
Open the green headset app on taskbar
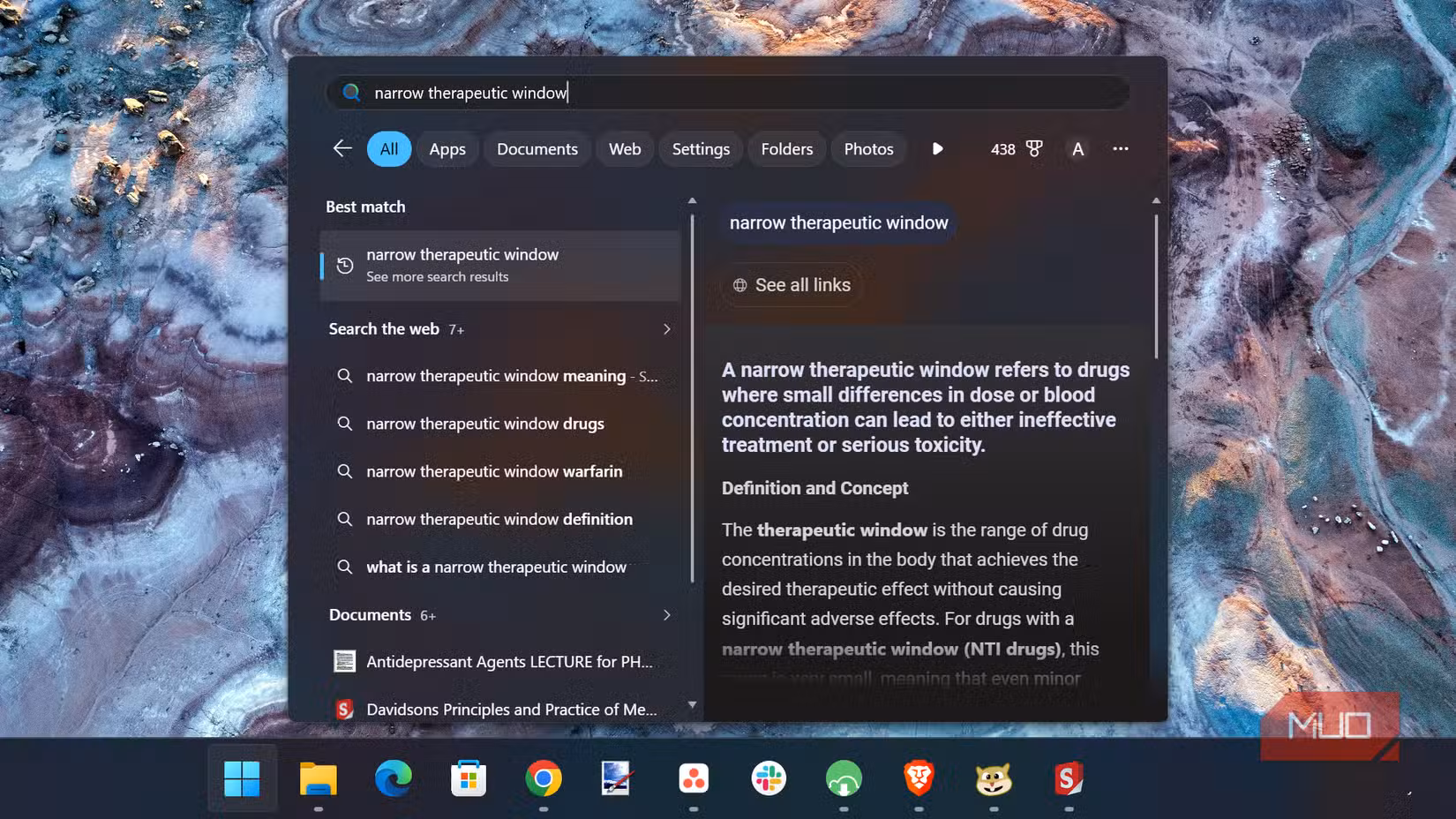(844, 778)
